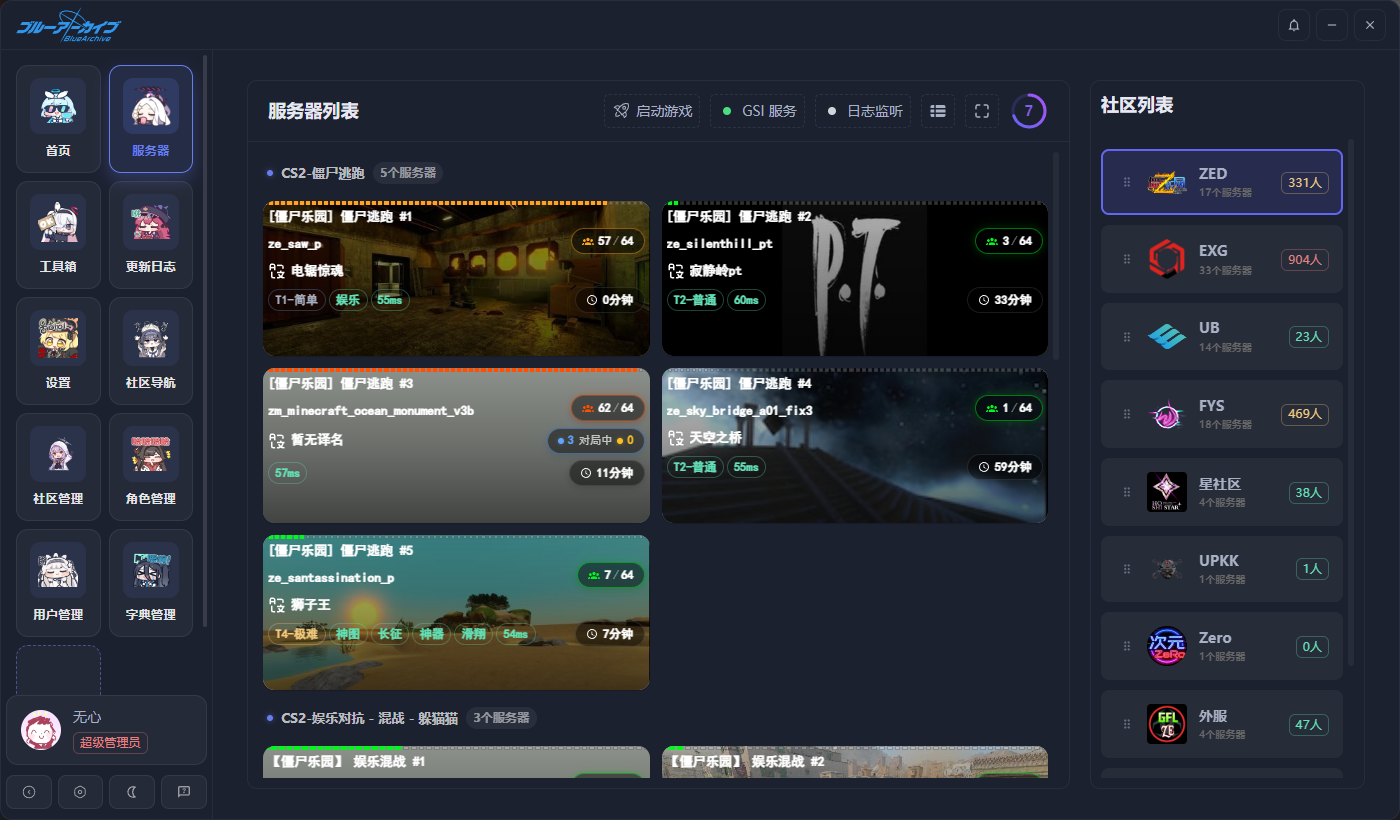The height and width of the screenshot is (820, 1400).
Task: Click the 469人 player count badge
Action: [x=1305, y=415]
